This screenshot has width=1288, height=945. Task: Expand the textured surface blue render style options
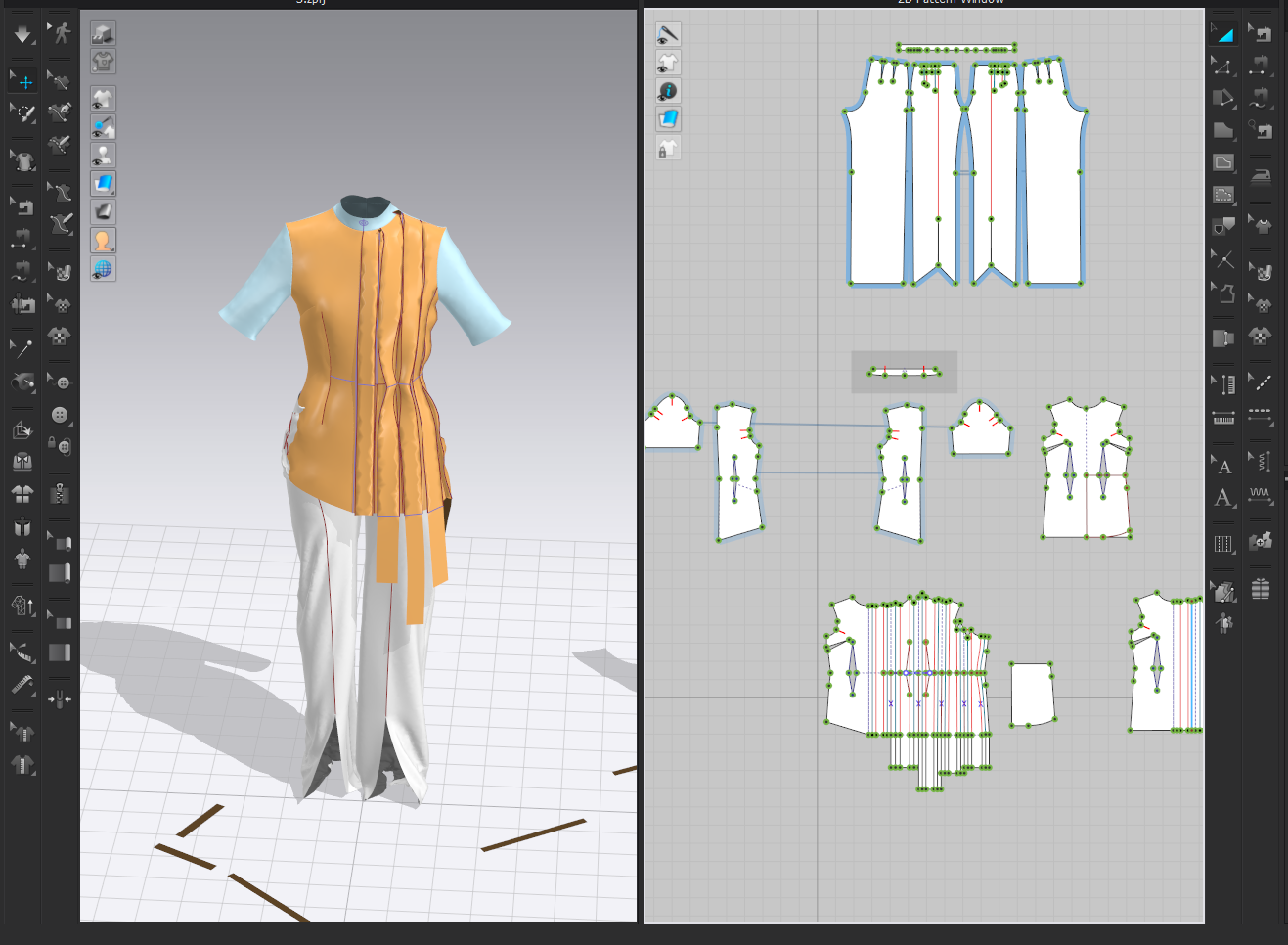pyautogui.click(x=103, y=183)
